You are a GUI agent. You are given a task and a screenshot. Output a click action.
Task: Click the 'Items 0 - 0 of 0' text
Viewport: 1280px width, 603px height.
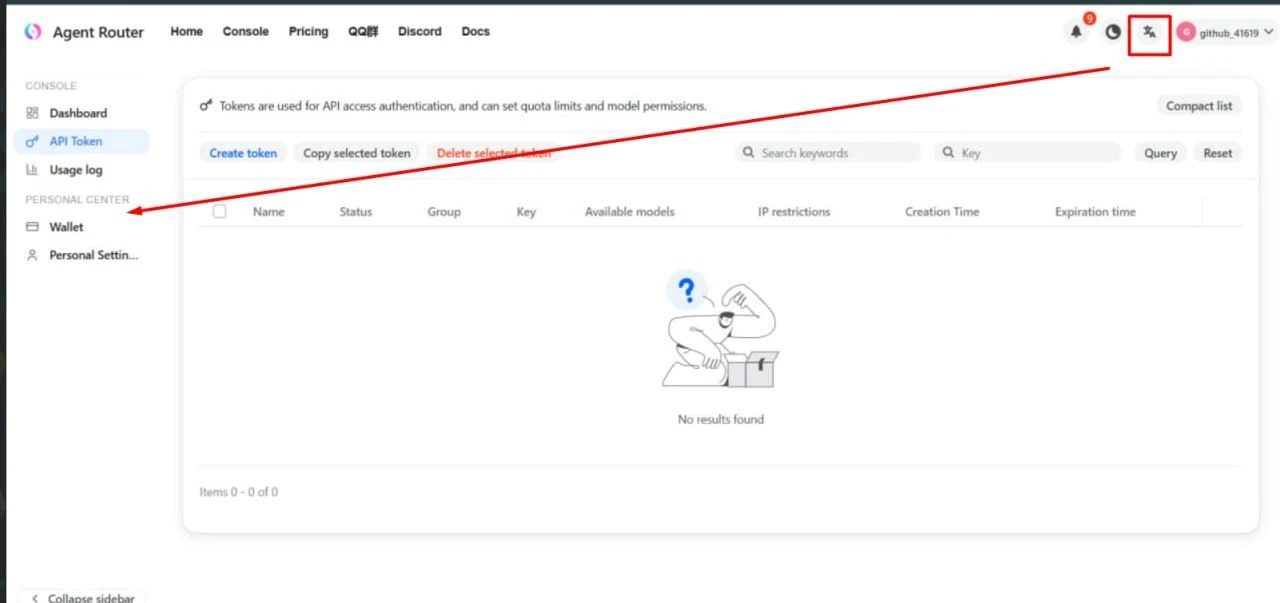click(x=239, y=492)
